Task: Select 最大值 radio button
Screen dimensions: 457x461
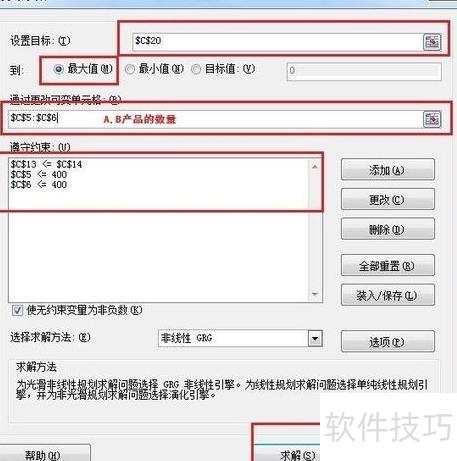Action: click(x=59, y=69)
